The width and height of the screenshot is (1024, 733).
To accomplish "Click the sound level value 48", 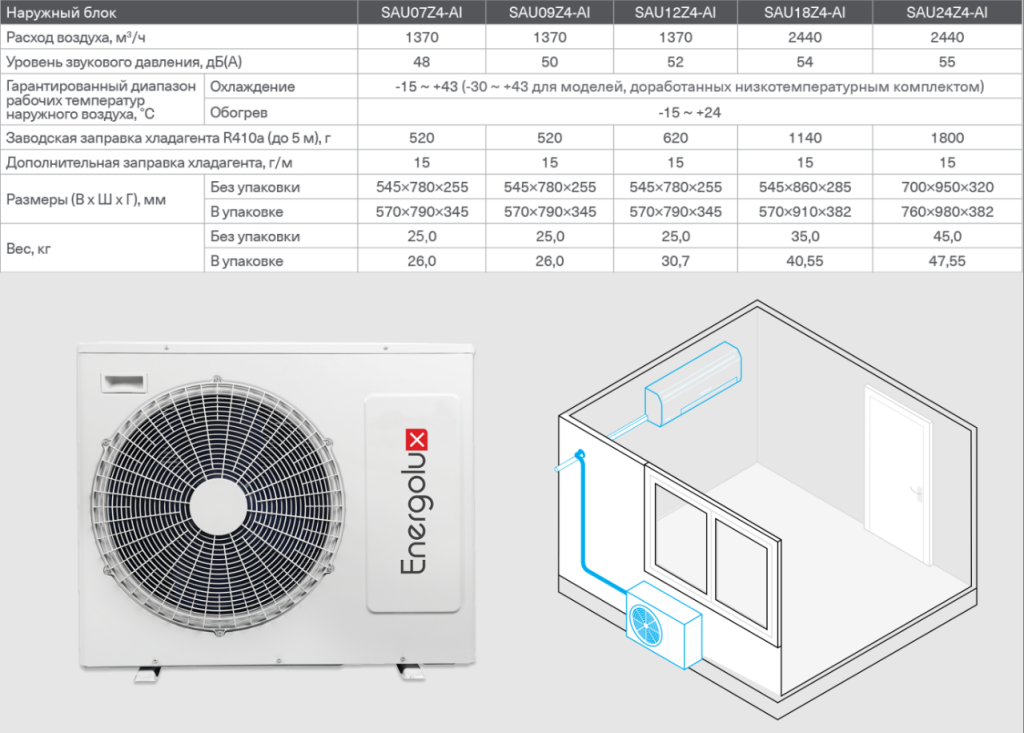I will (422, 62).
